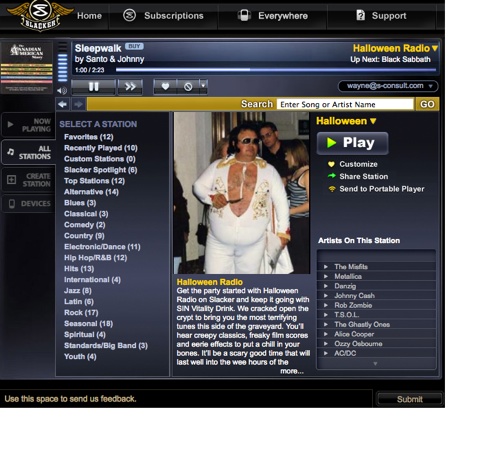
Task: Select Hip Hop/R&B (12) genre
Action: (96, 258)
